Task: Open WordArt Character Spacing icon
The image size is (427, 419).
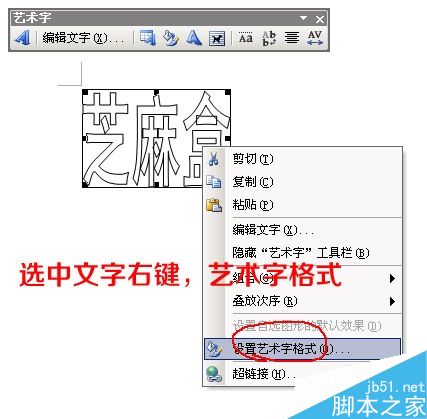Action: [x=315, y=38]
